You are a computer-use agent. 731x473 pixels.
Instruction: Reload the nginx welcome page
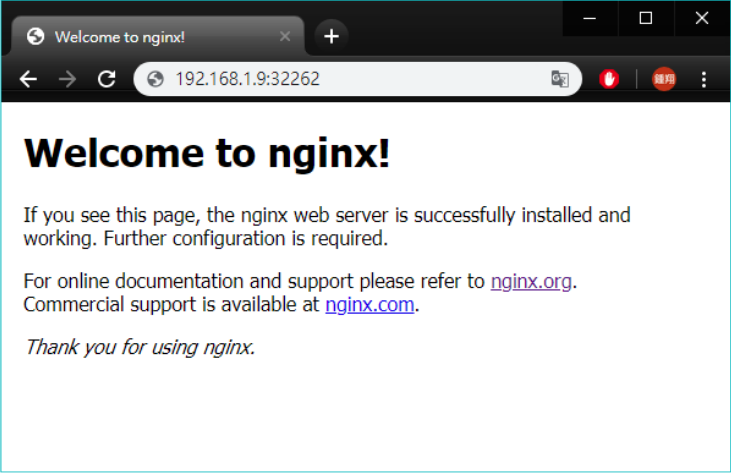[x=107, y=79]
